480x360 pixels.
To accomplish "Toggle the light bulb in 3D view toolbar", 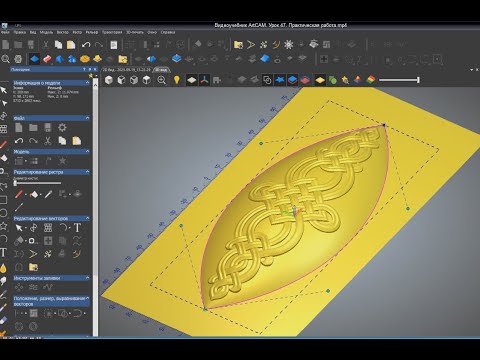I will click(177, 80).
